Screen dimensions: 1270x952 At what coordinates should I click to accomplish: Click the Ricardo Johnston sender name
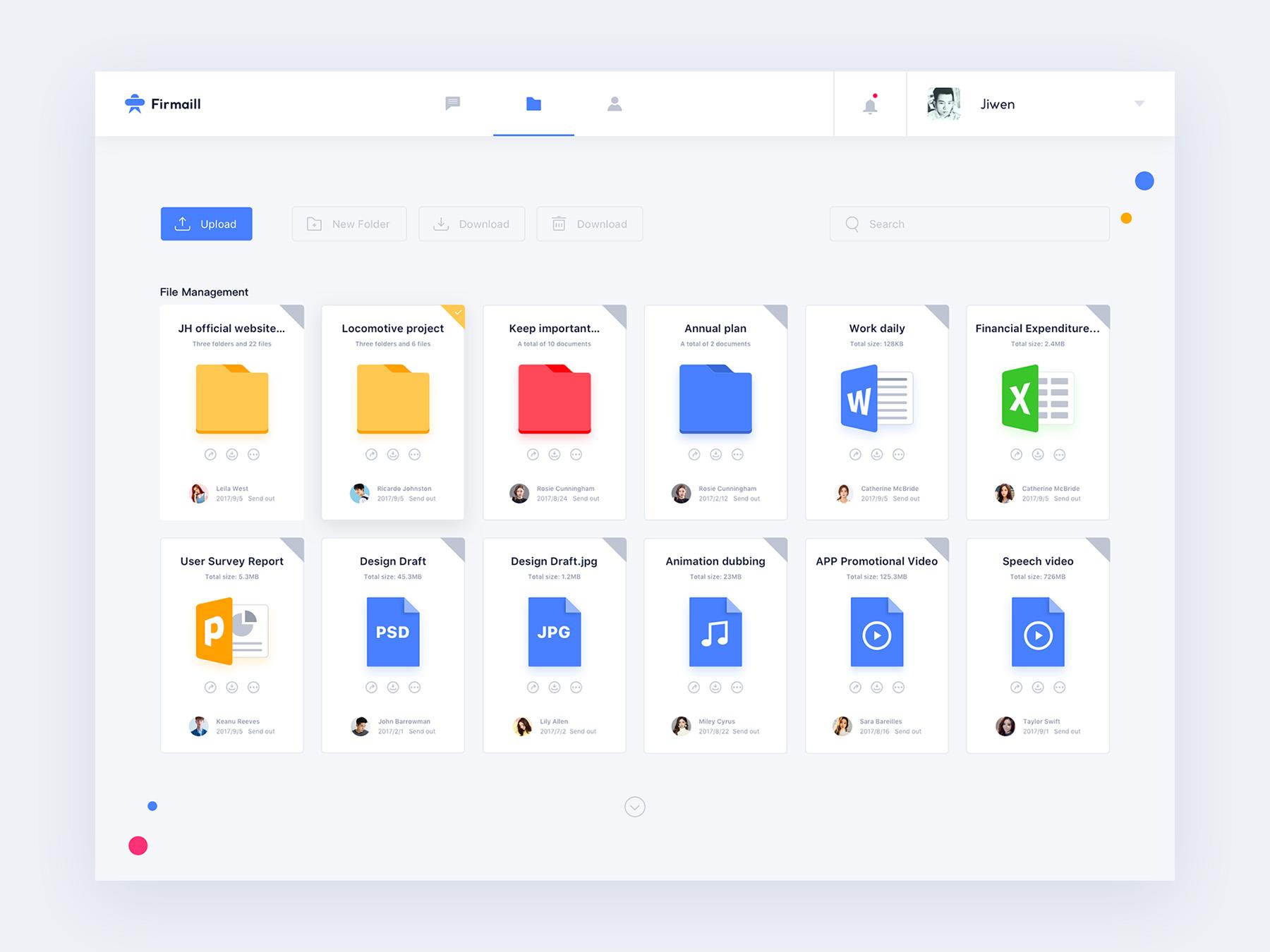click(404, 489)
